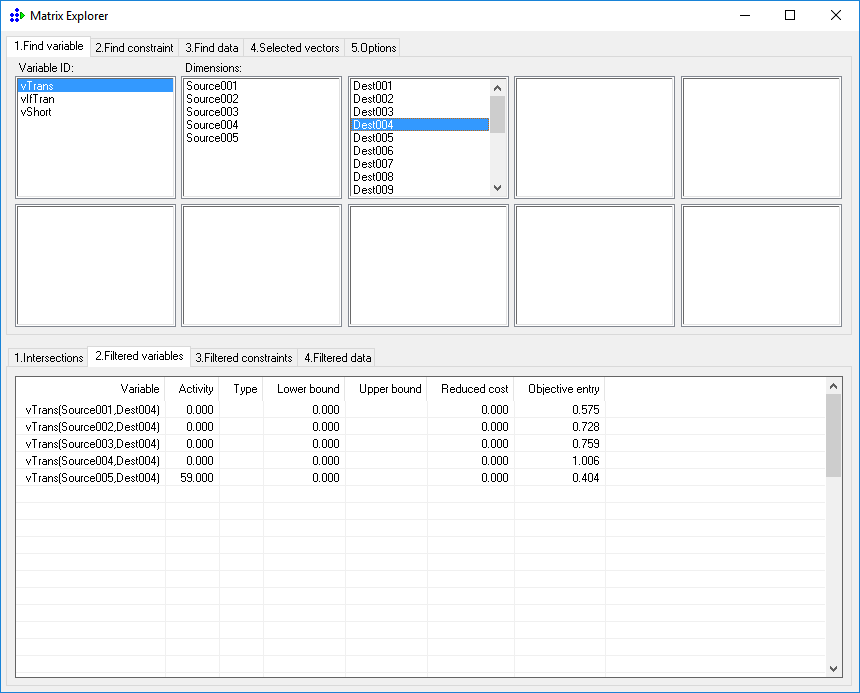860x693 pixels.
Task: Sort by Reduced cost column header
Action: click(474, 389)
